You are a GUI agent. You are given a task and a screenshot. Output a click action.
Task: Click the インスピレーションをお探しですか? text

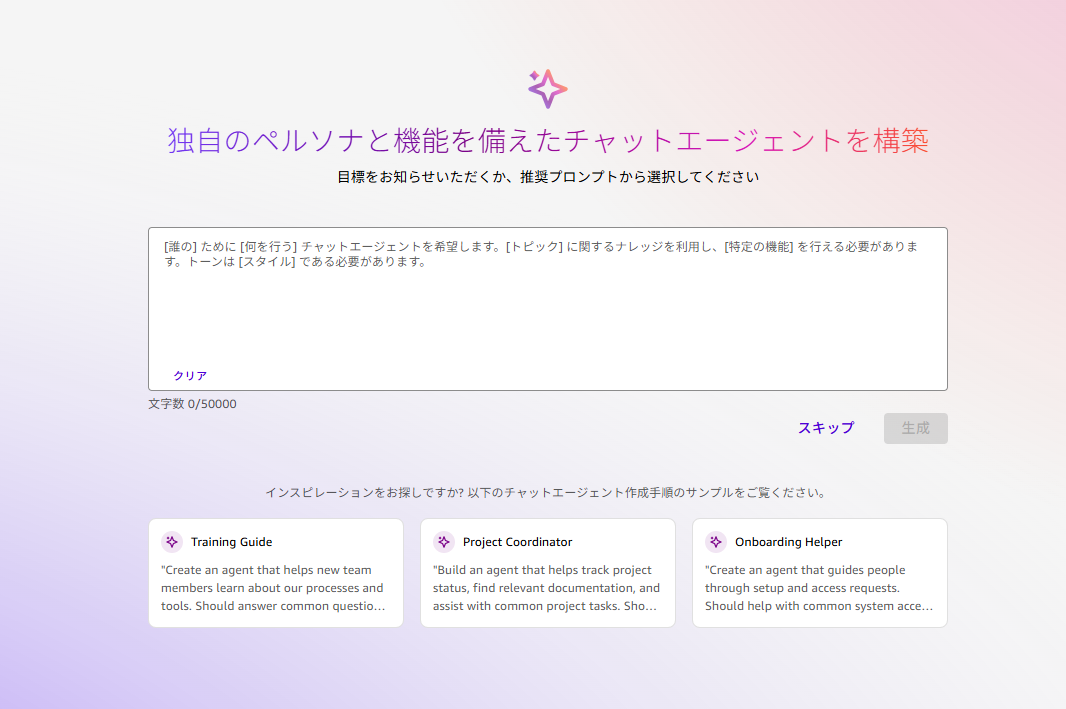pos(547,493)
